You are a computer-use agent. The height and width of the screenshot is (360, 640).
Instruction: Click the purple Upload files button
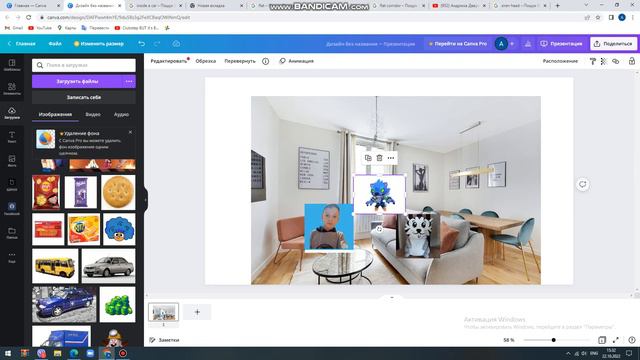click(x=77, y=81)
